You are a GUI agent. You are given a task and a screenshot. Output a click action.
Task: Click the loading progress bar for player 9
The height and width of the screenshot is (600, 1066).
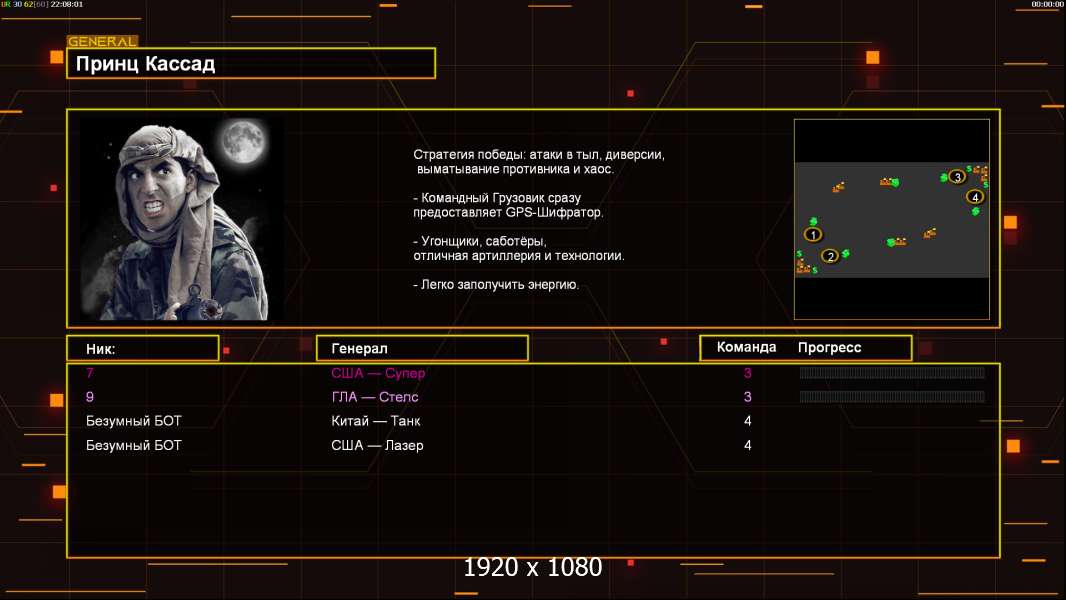point(892,397)
